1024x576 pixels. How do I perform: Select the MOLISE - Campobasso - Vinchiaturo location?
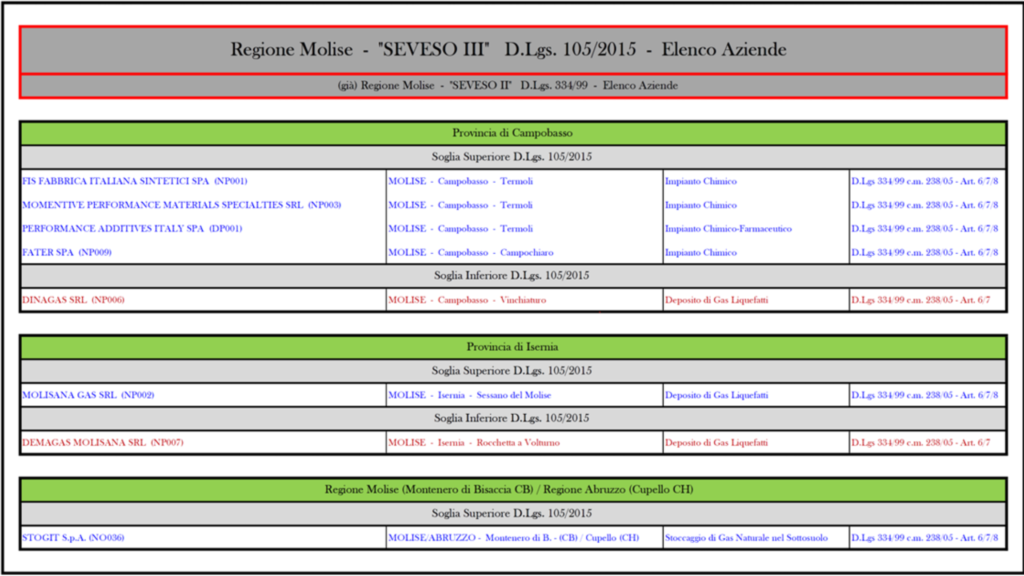[467, 300]
